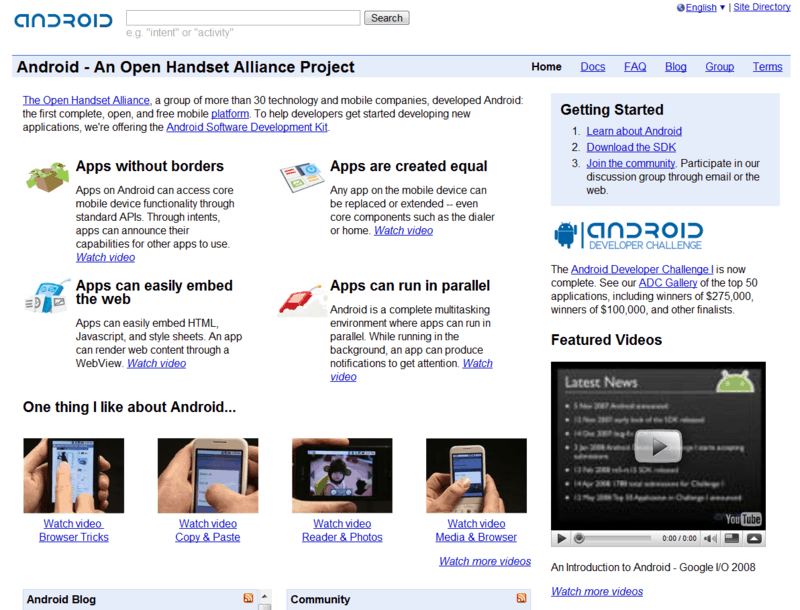Click the Browser Tricks link
Screen dimensions: 800x610
click(74, 537)
